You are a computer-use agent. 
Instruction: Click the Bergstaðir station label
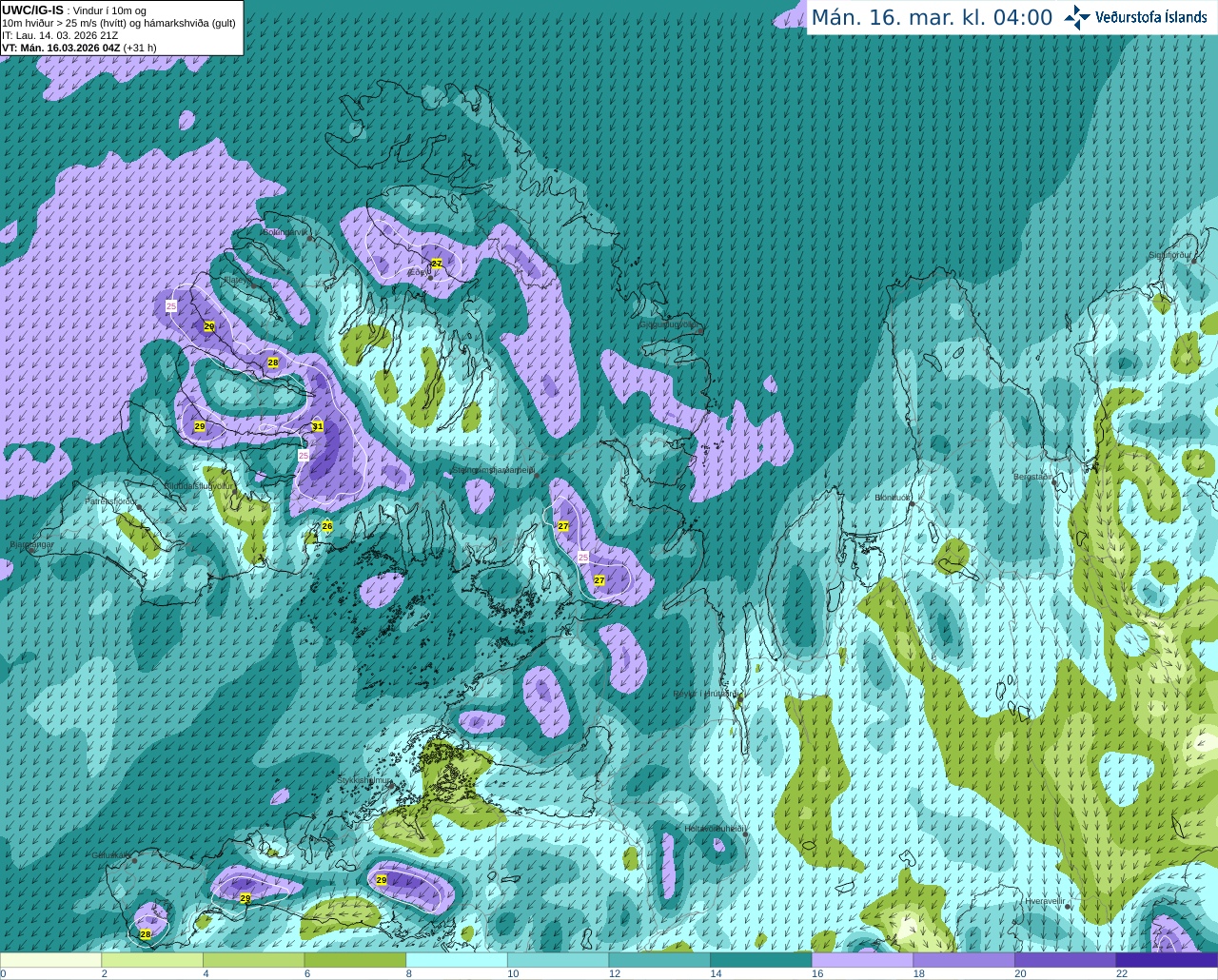tap(1033, 477)
